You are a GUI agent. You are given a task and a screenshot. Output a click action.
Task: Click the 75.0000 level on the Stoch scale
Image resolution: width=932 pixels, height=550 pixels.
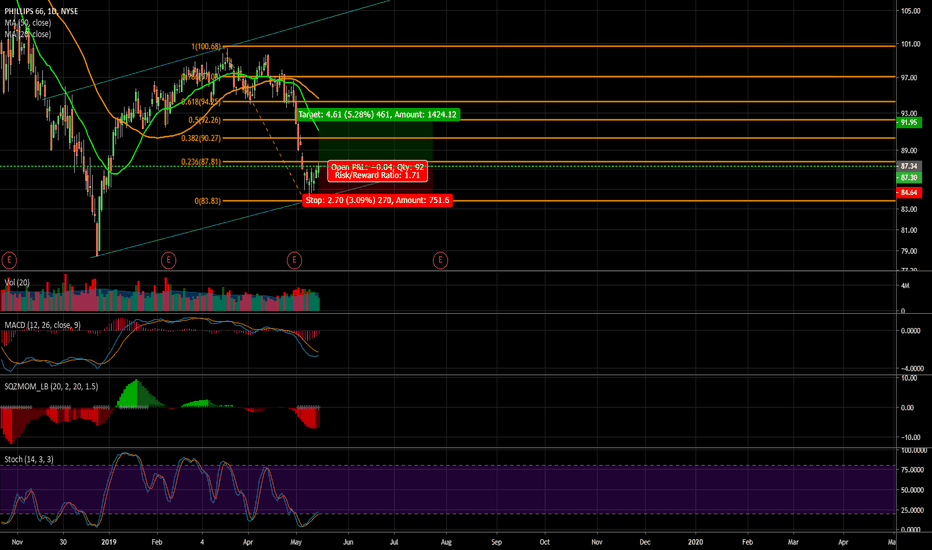click(912, 470)
